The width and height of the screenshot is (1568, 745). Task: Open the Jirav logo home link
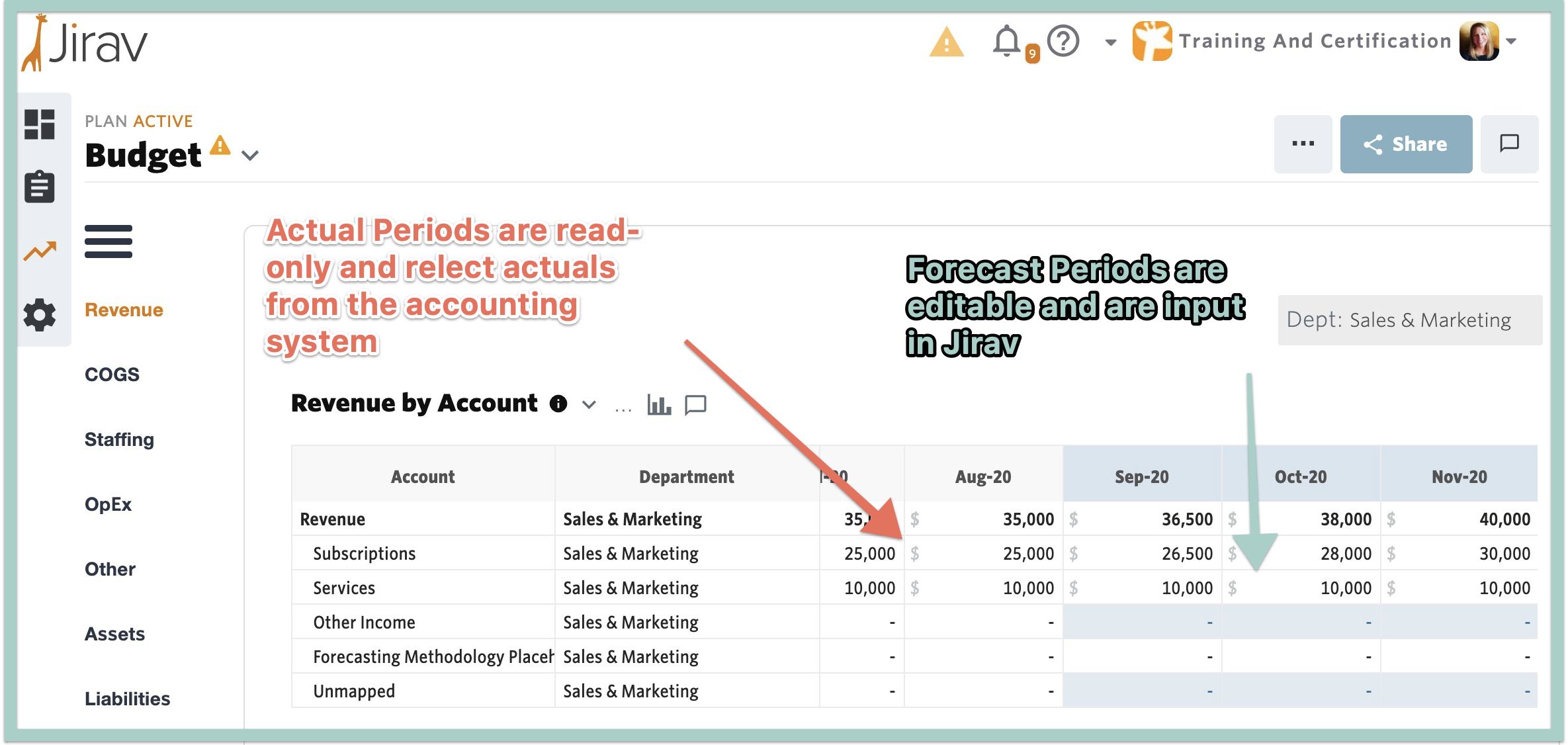[84, 43]
